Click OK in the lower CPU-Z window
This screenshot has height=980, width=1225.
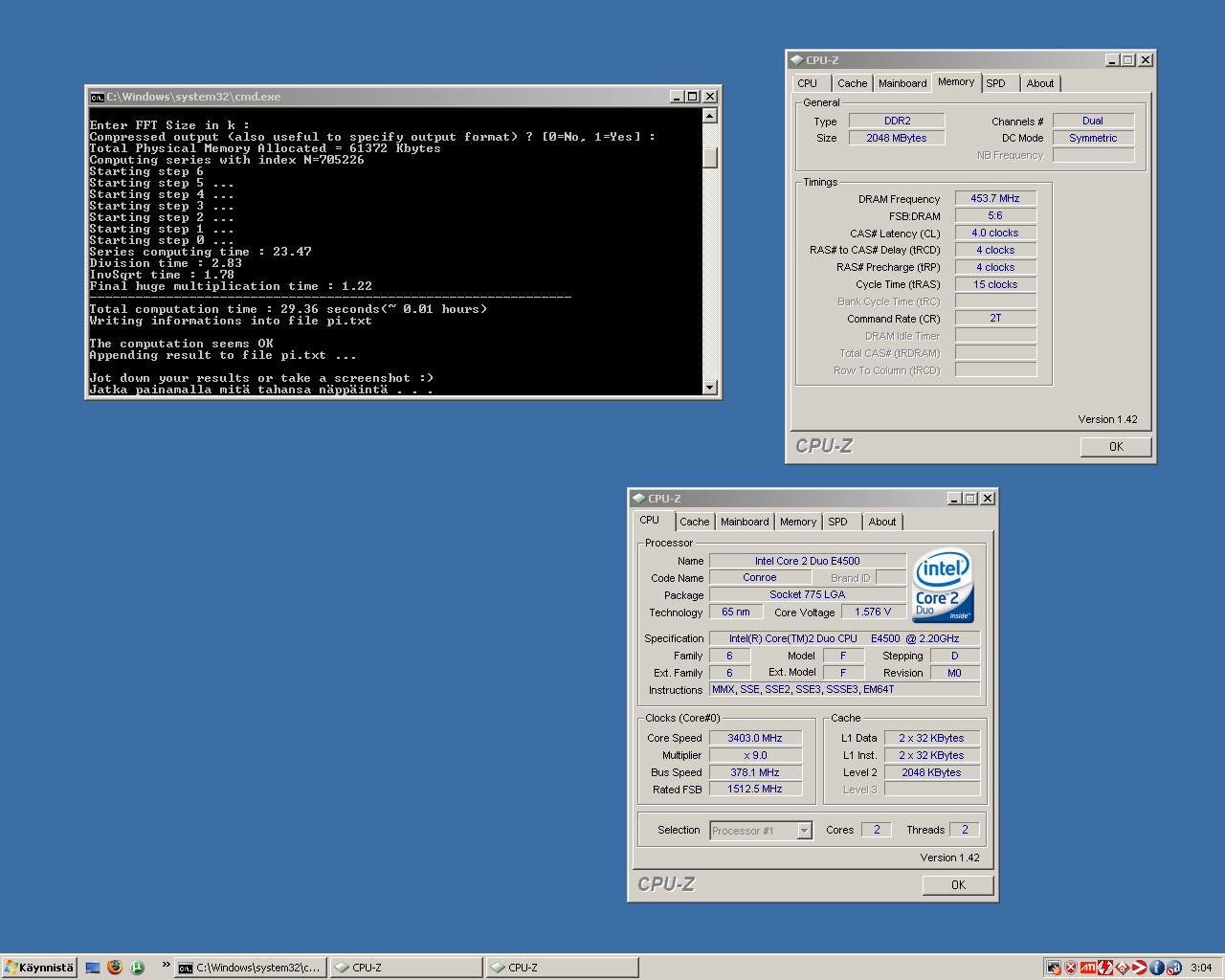tap(958, 885)
